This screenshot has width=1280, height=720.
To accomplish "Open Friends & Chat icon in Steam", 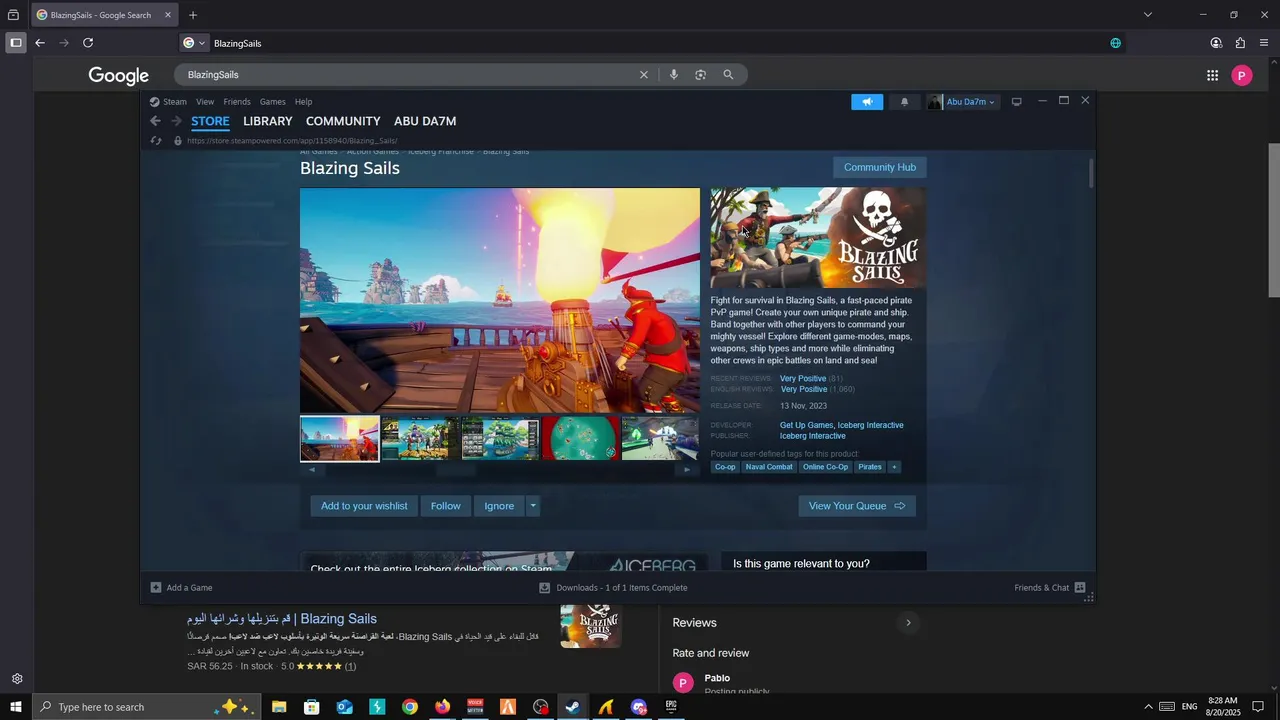I will (x=1080, y=588).
